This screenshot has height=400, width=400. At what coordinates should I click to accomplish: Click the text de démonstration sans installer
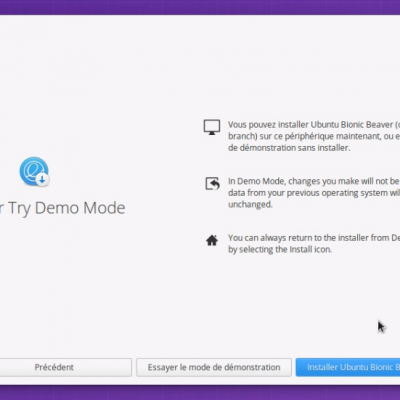pyautogui.click(x=289, y=148)
